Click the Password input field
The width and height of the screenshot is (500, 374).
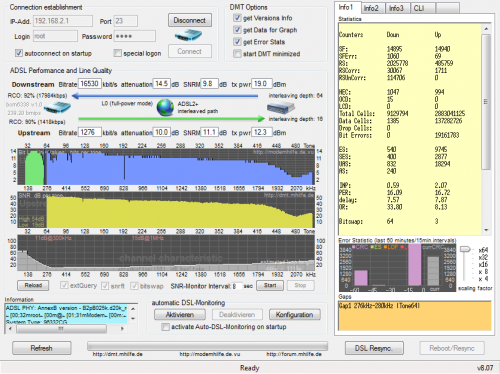point(135,36)
